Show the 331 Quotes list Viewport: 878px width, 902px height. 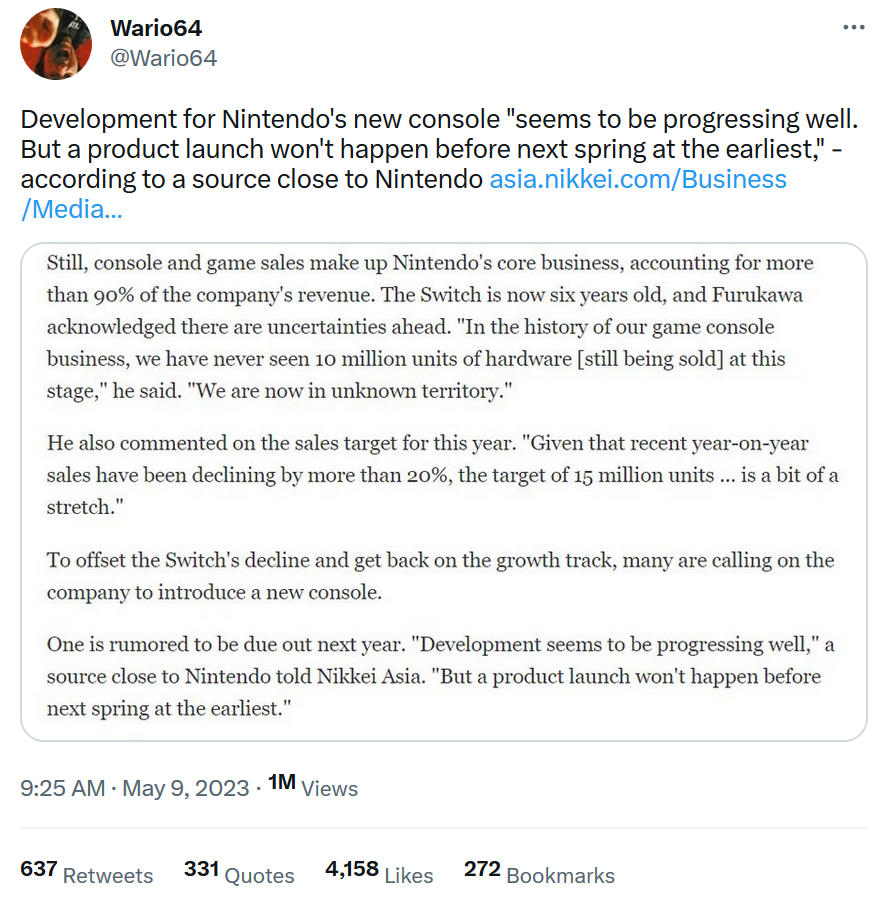[239, 873]
